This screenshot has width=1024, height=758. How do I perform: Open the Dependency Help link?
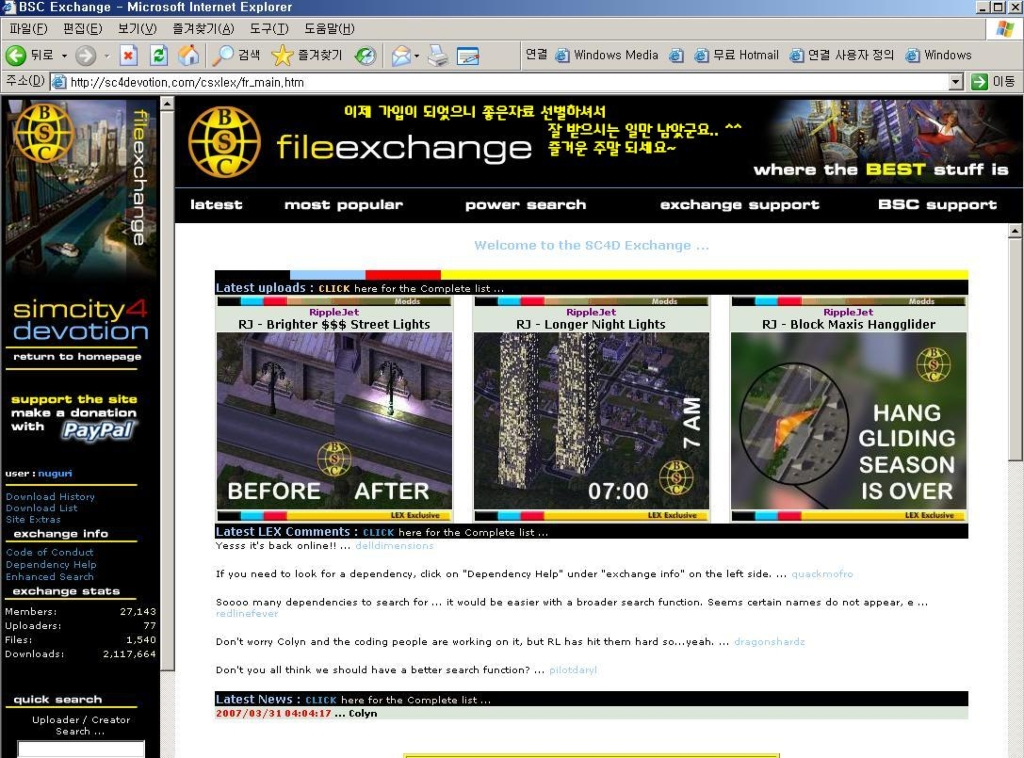tap(51, 565)
